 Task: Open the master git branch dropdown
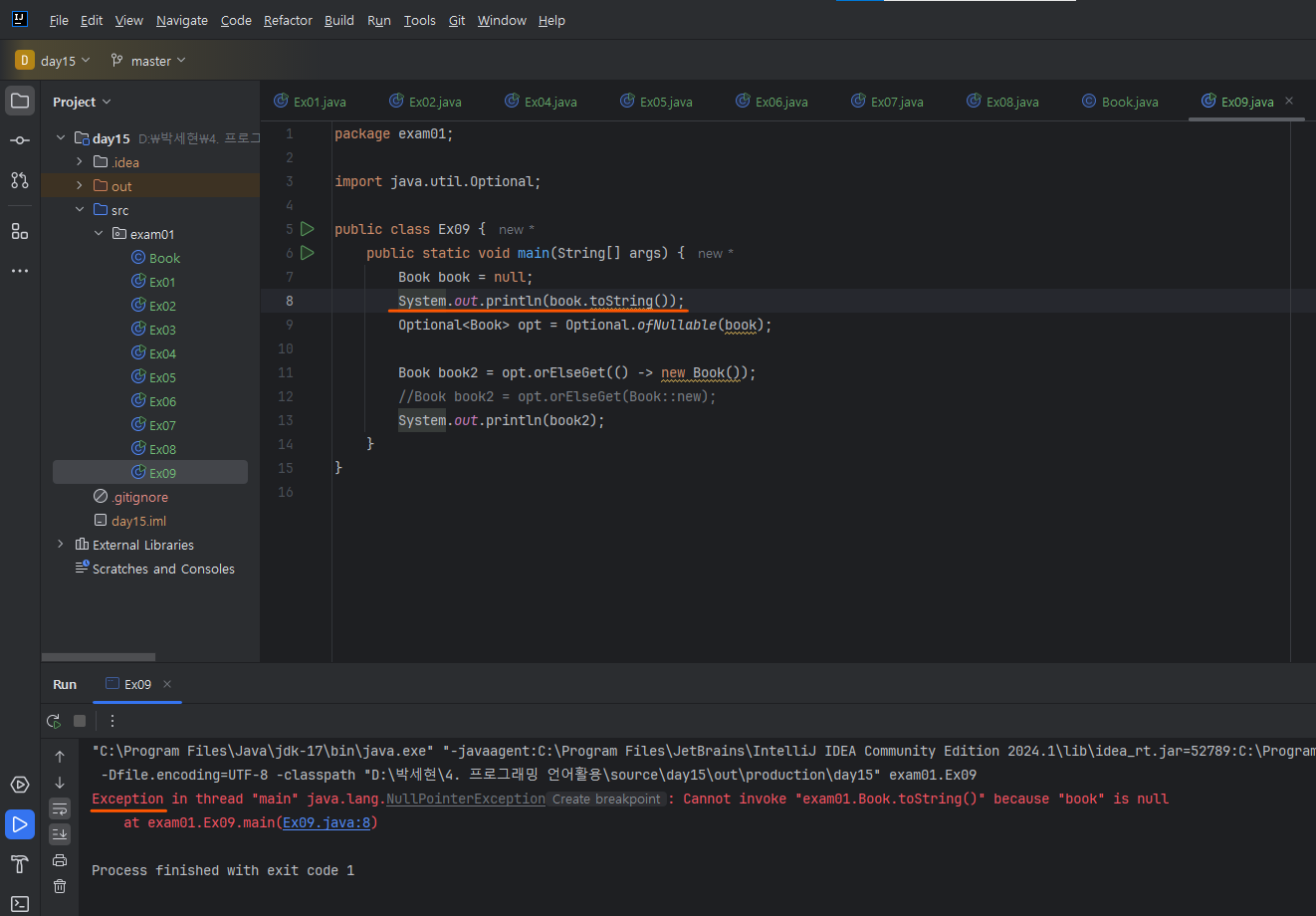point(148,61)
